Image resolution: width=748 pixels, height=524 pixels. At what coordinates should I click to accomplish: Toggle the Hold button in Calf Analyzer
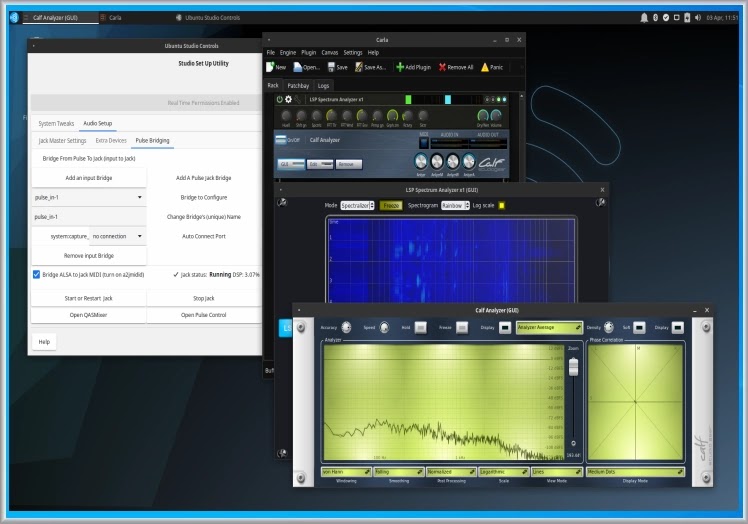[420, 327]
